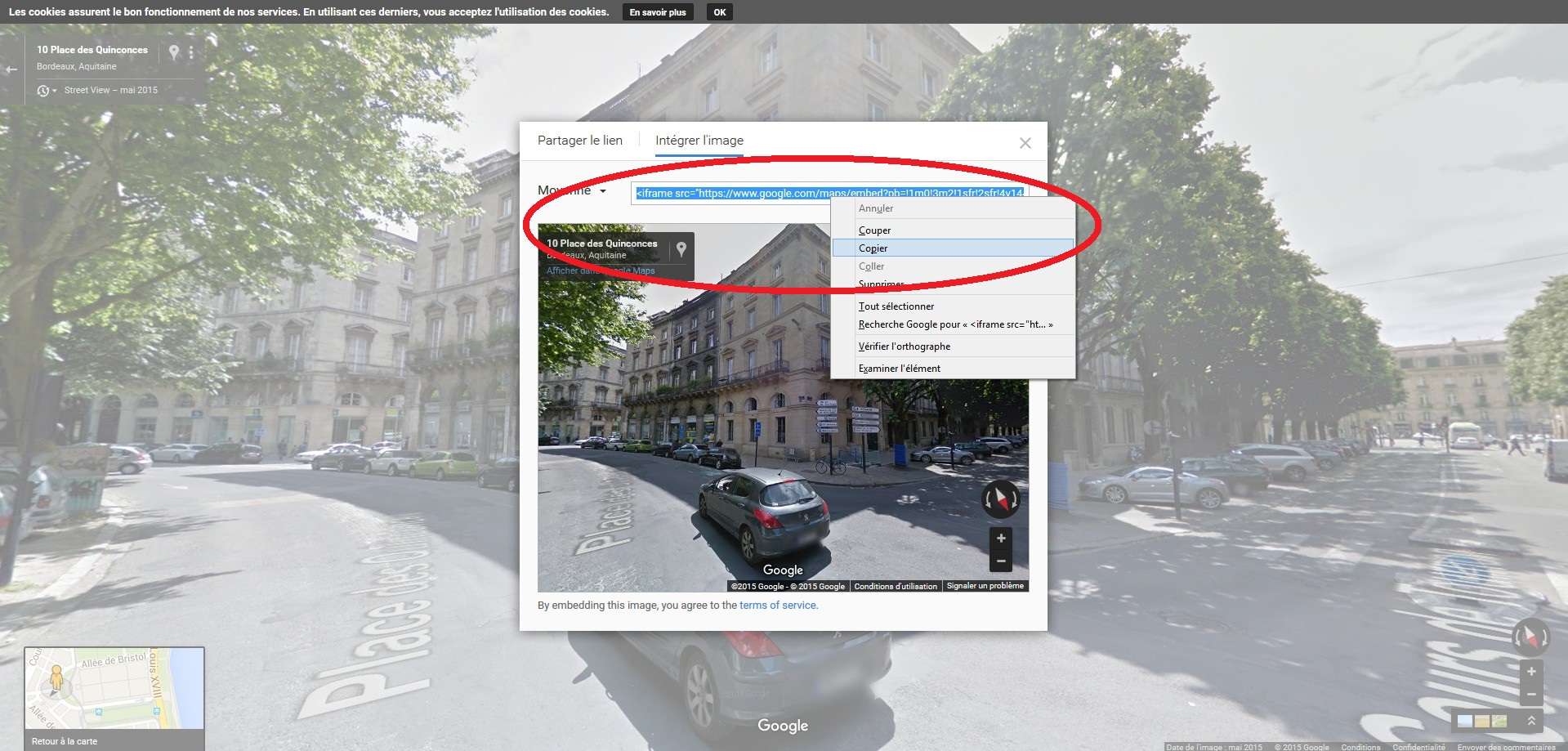Screen dimensions: 1568x751
Task: Click the 10 Place des Quinconces title in preview
Action: 602,244
